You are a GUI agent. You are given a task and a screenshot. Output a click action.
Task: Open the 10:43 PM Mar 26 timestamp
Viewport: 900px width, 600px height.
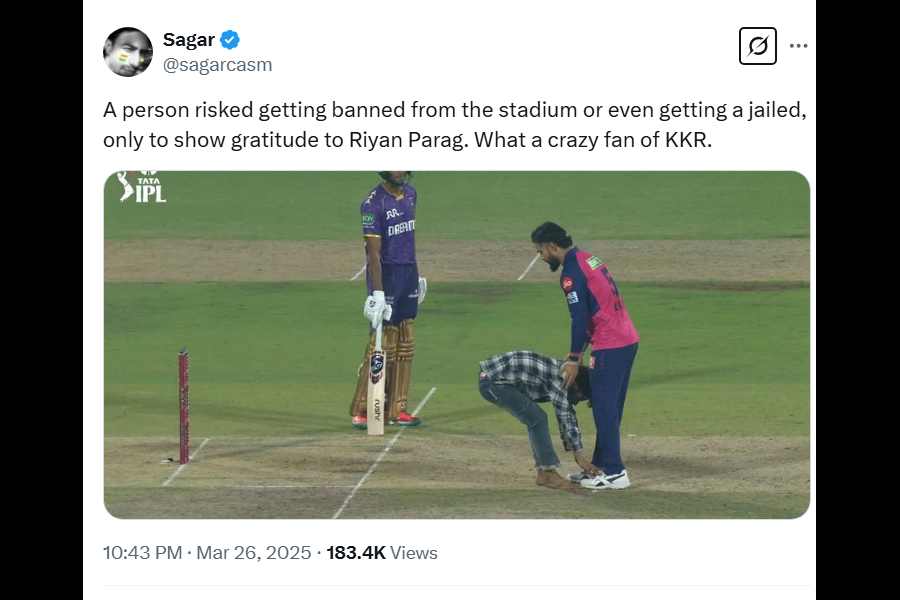(x=208, y=552)
